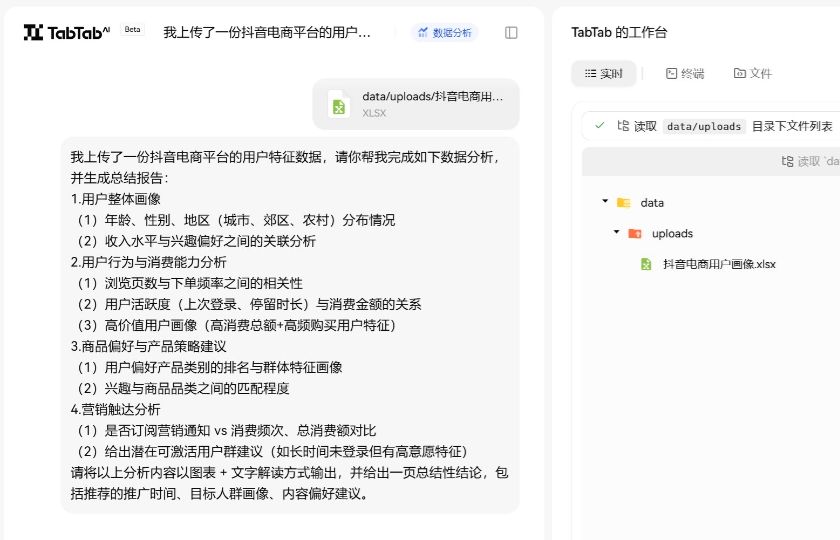
Task: Click 目录下文件列表 step text
Action: [792, 126]
